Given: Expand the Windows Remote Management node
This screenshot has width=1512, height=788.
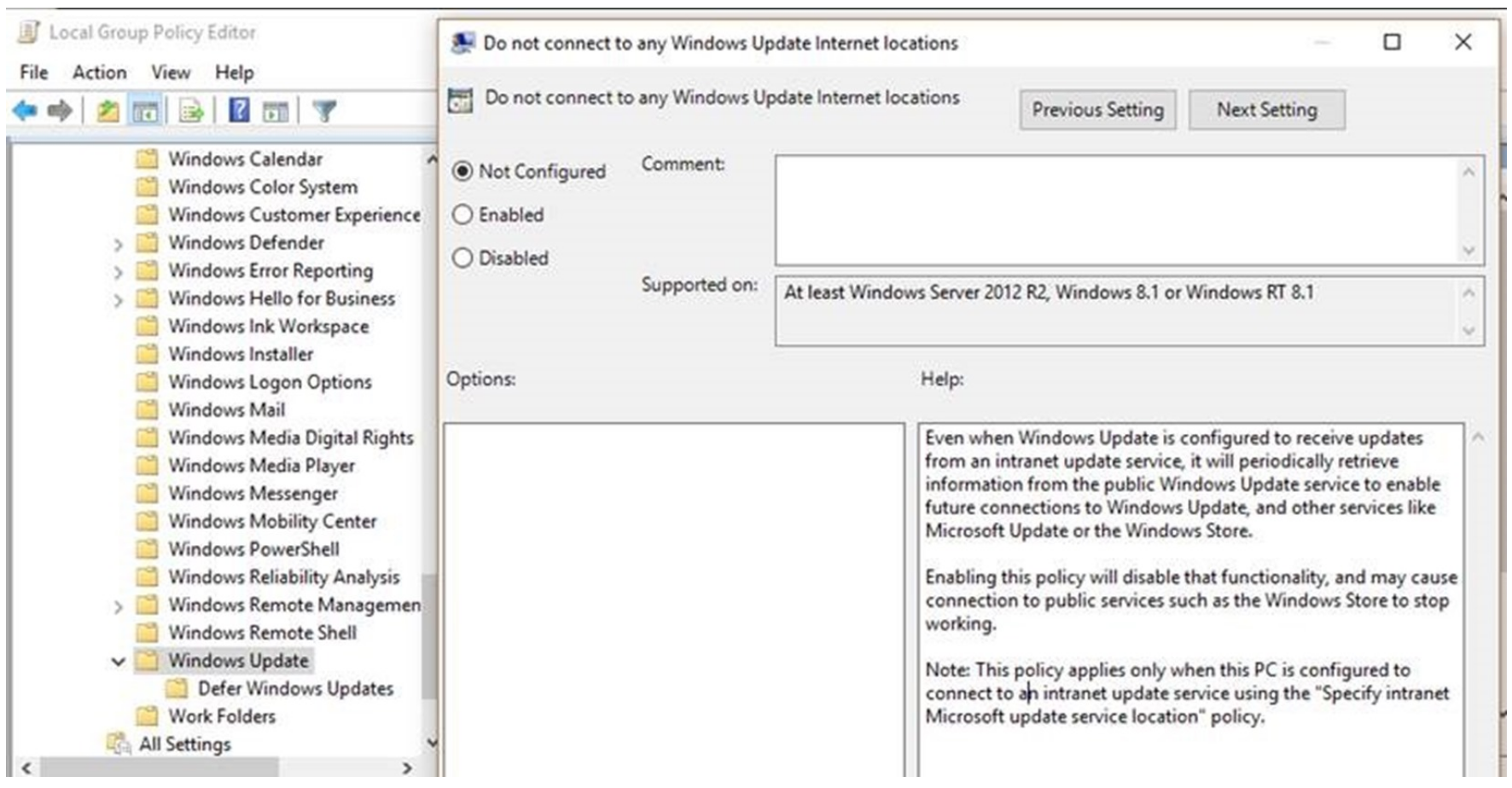Looking at the screenshot, I should pyautogui.click(x=118, y=607).
